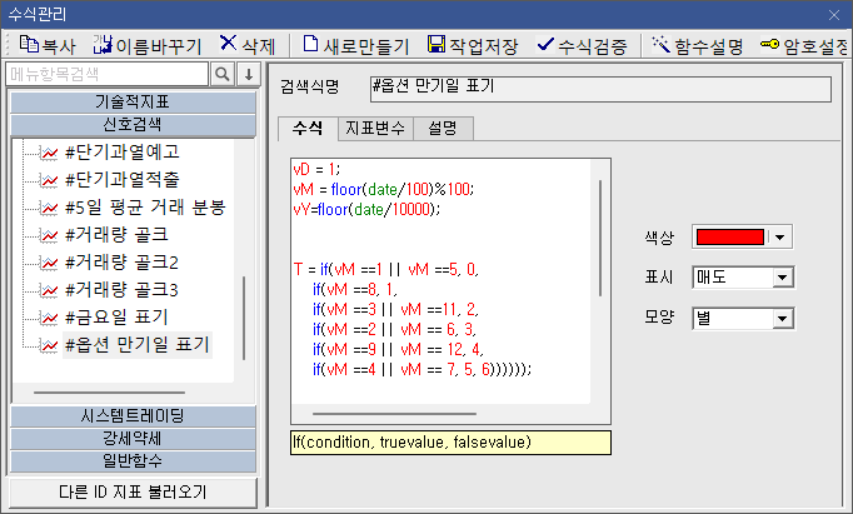
Task: Click the 암호설정 key icon
Action: click(770, 44)
